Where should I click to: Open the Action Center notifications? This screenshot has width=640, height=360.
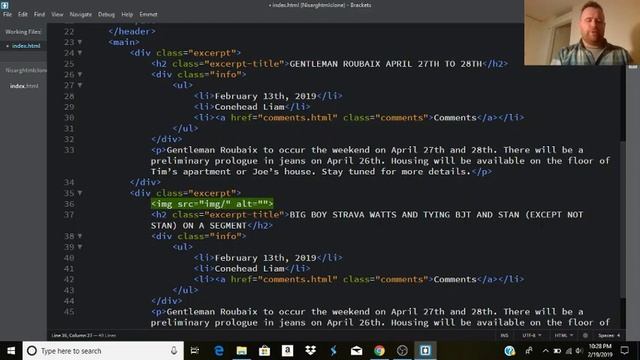(624, 351)
